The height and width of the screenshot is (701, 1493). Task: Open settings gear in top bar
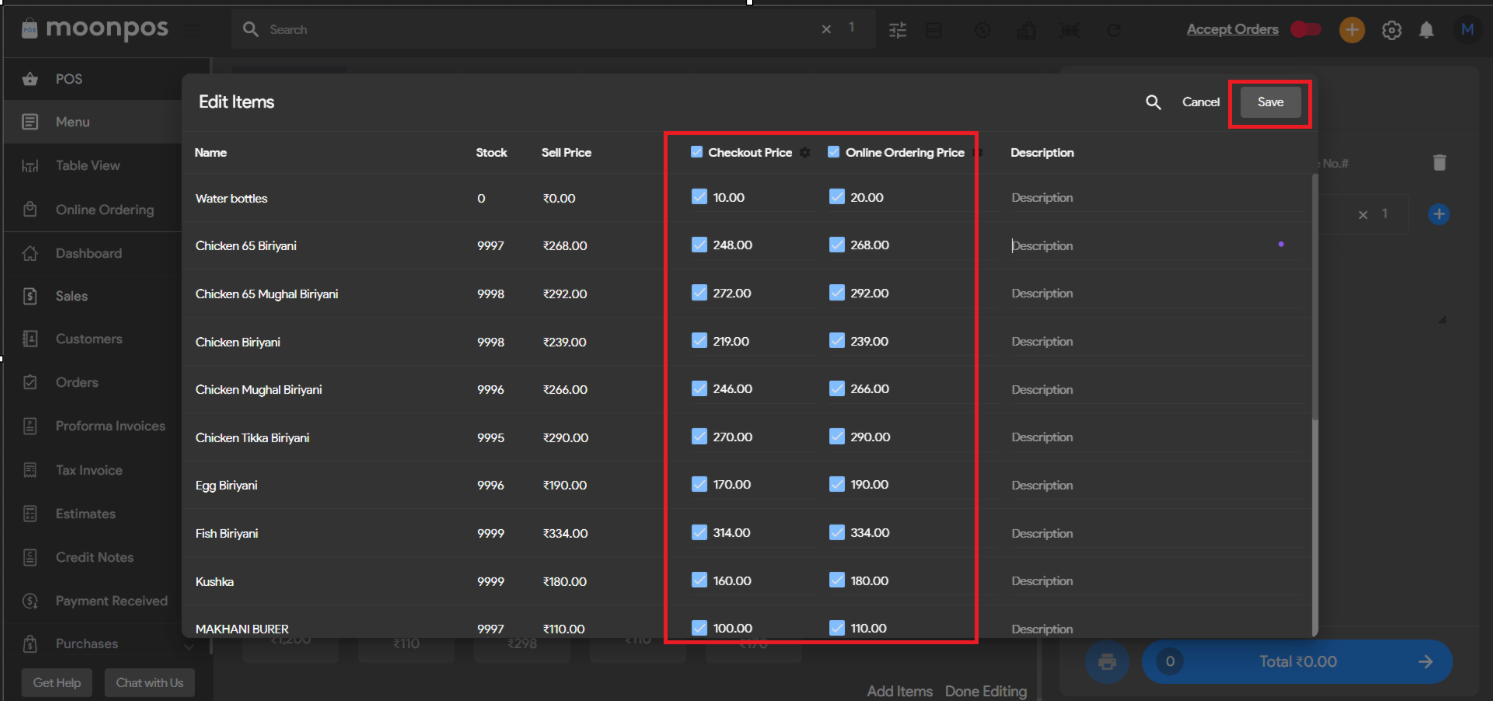[1391, 30]
